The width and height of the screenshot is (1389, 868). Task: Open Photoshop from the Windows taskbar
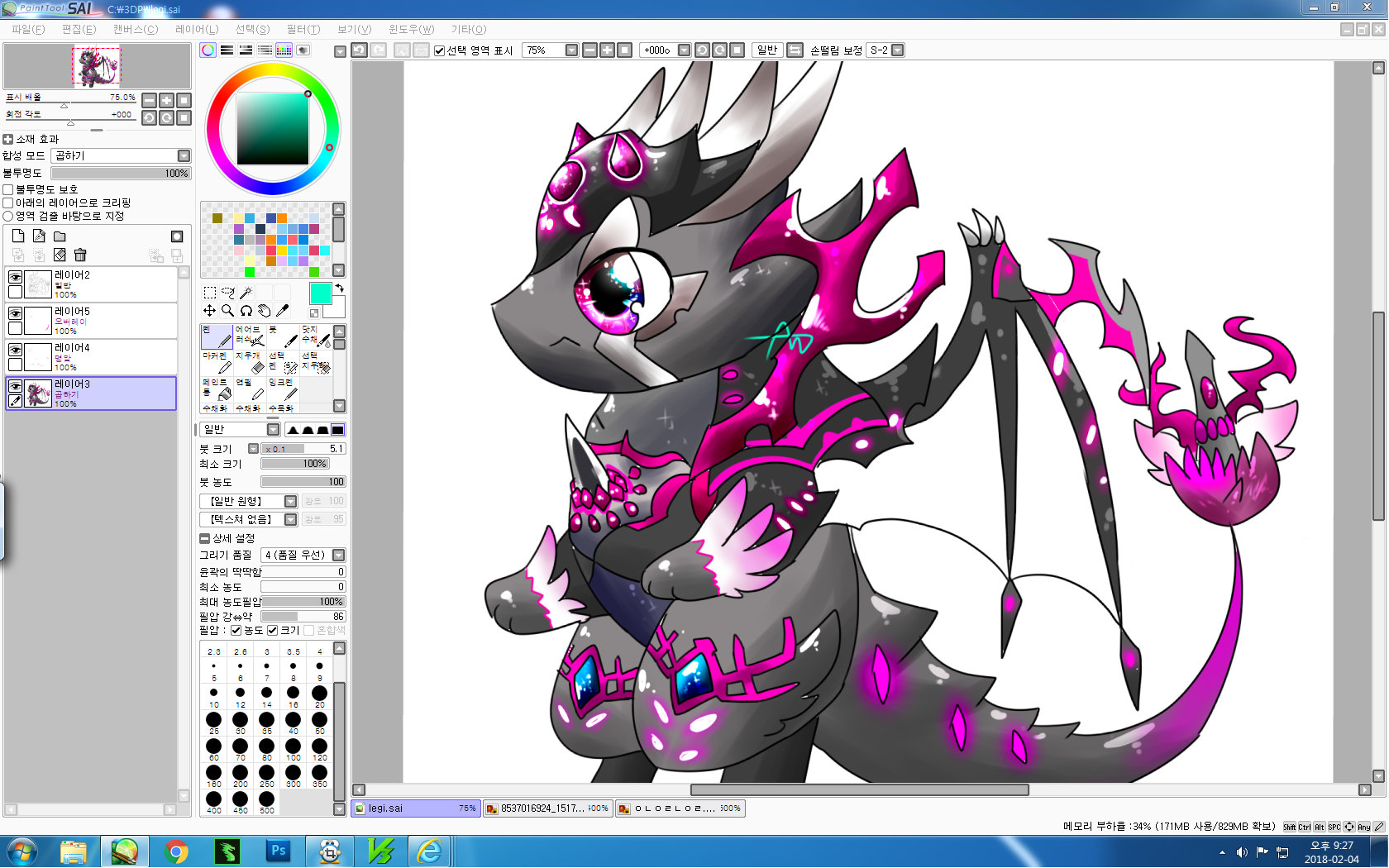(279, 851)
